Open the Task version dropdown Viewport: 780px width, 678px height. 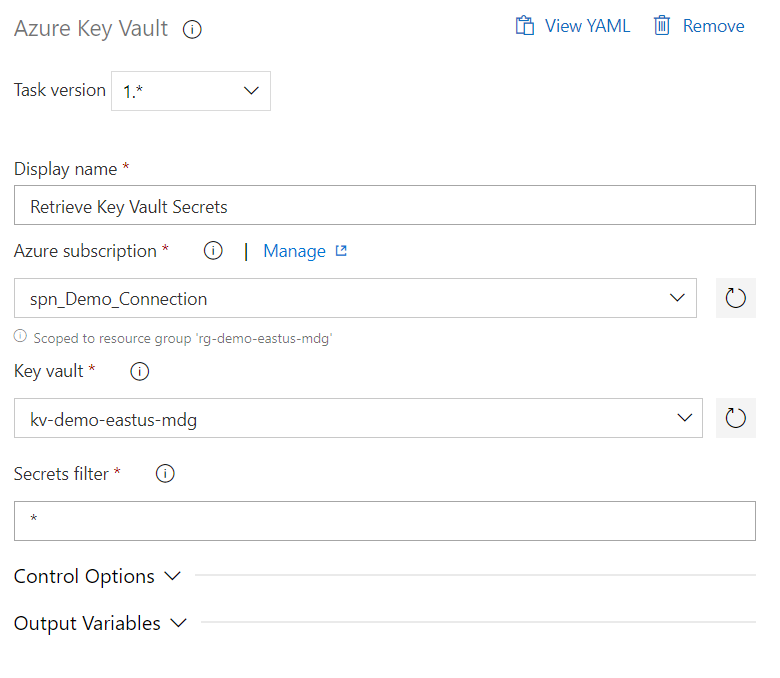click(x=190, y=91)
